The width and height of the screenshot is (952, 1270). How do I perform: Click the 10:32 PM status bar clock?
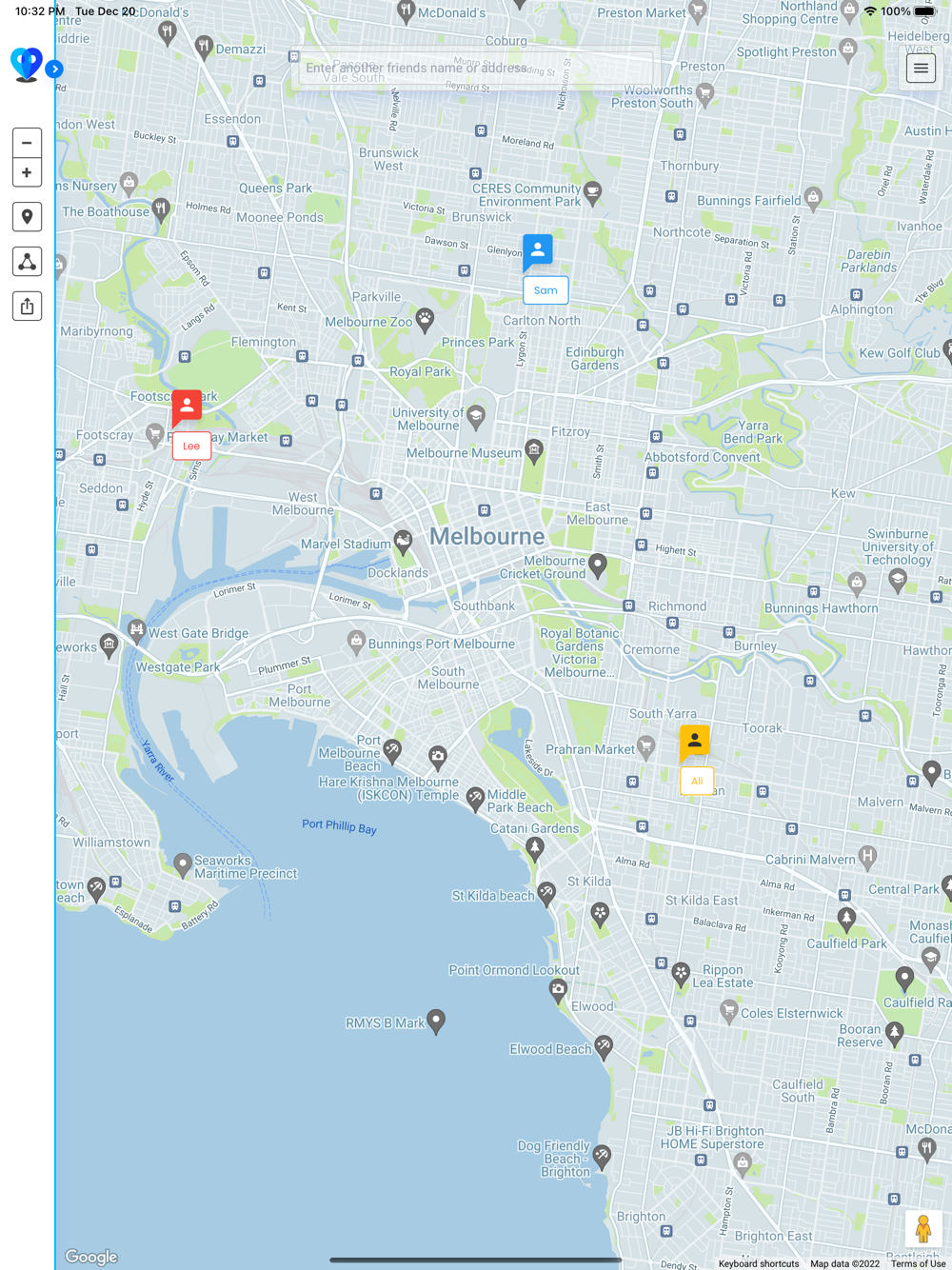click(40, 11)
